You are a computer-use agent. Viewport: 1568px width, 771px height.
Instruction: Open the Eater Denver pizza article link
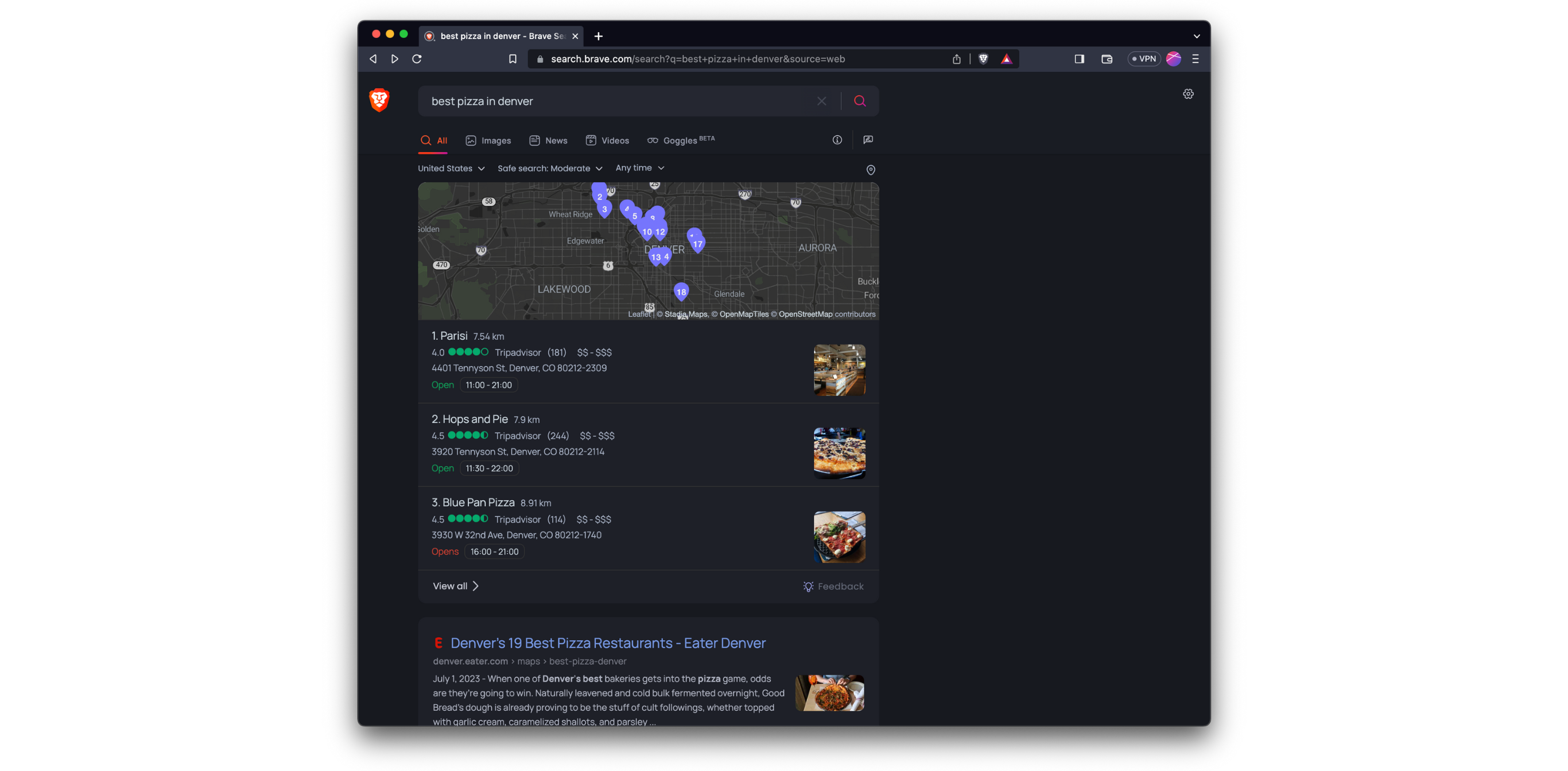tap(607, 642)
